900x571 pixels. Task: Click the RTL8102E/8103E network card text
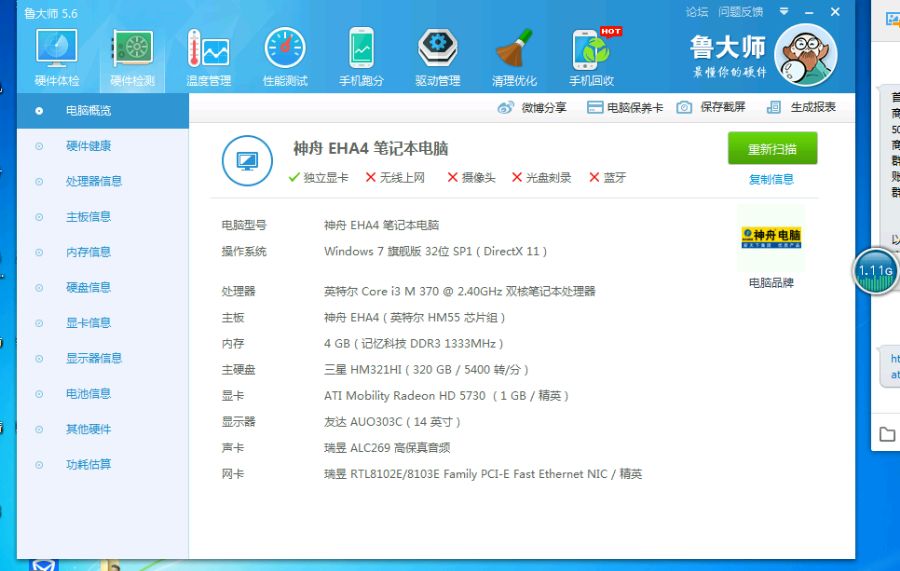[x=483, y=474]
